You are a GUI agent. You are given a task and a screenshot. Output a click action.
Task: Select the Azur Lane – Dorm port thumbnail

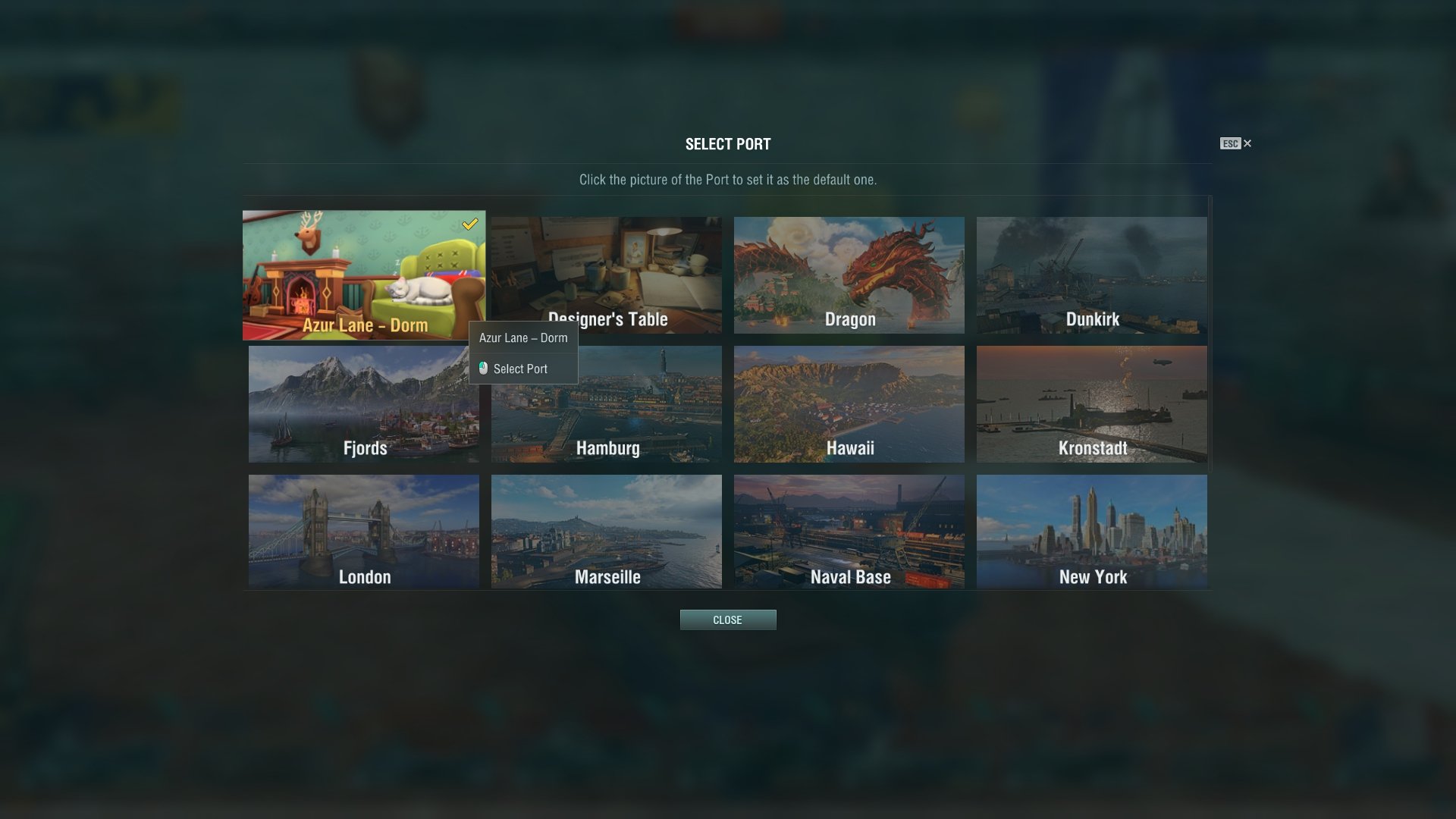[364, 275]
